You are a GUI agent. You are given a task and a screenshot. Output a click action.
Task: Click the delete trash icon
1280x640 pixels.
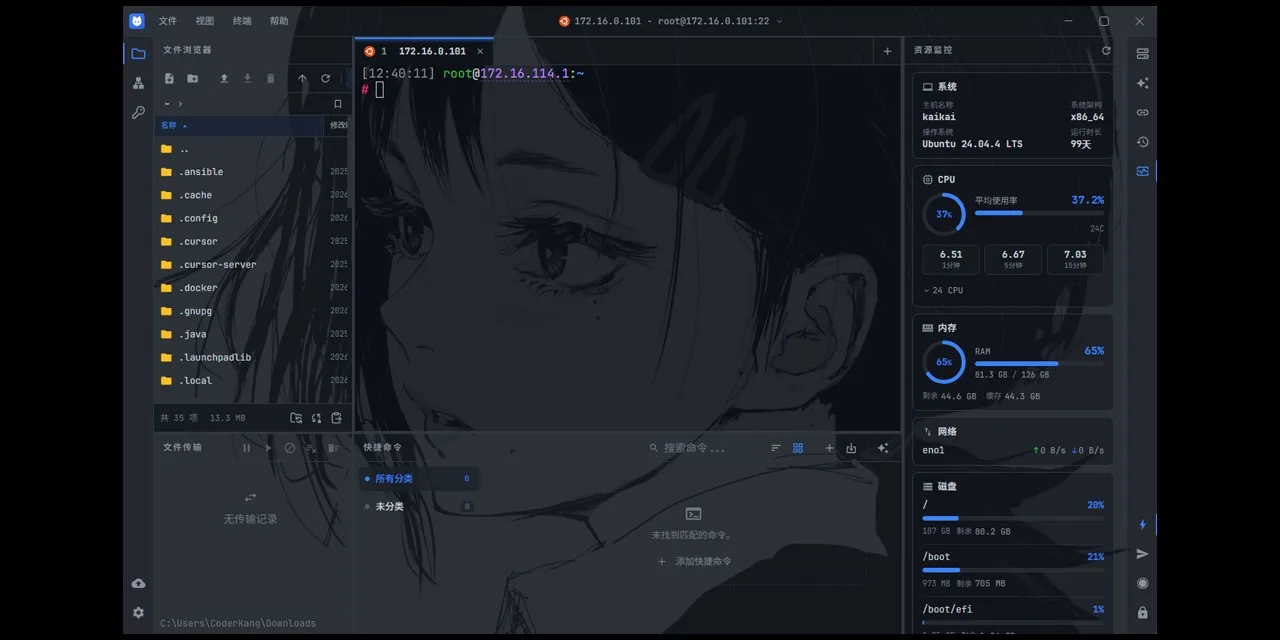coord(270,78)
